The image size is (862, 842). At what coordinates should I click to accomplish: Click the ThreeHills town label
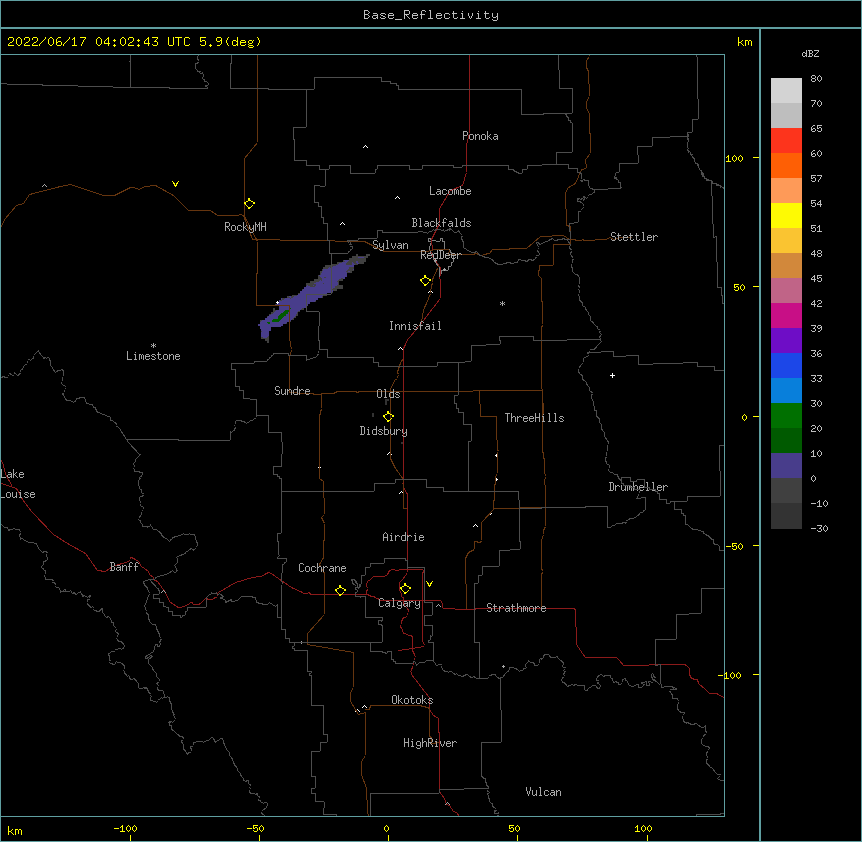coord(534,418)
